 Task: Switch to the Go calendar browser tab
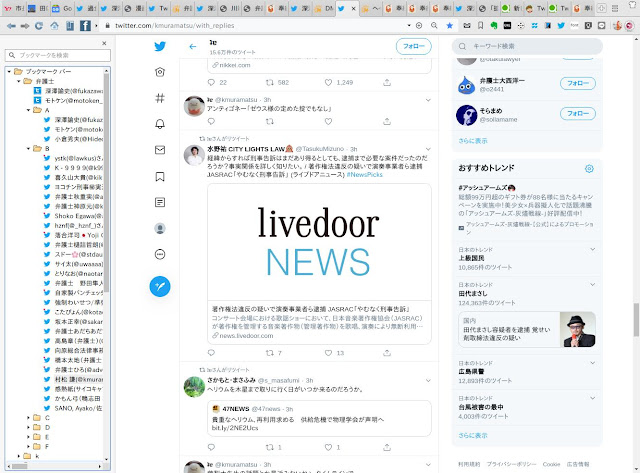[62, 8]
